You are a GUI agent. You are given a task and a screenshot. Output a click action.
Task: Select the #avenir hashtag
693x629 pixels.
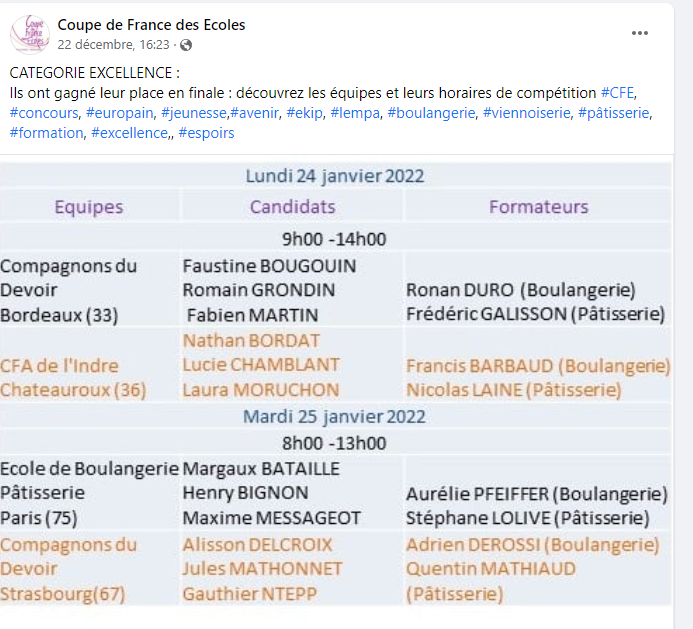point(255,113)
